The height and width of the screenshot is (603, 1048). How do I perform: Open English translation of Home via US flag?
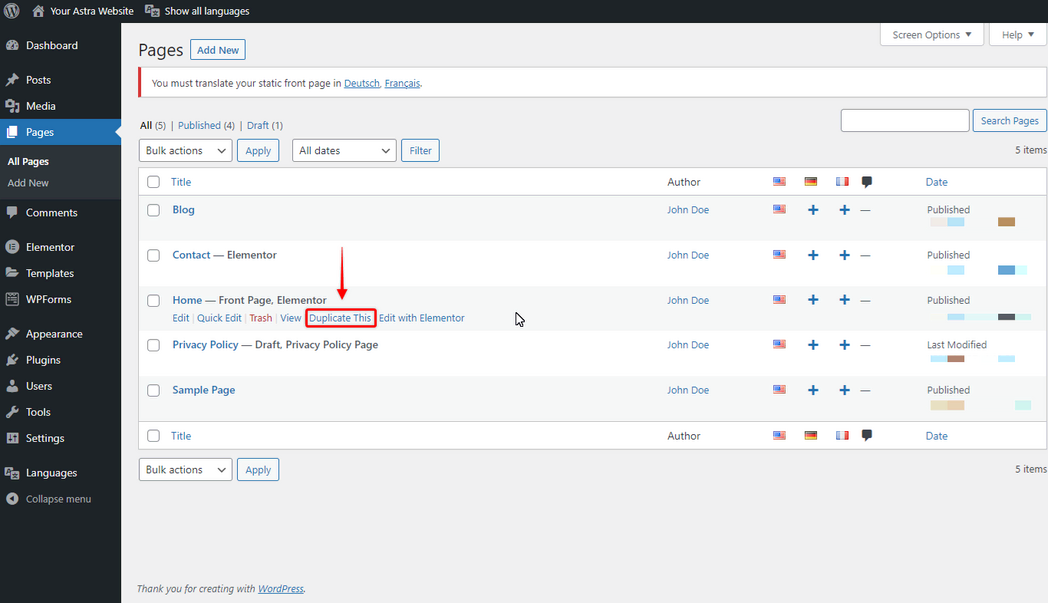779,300
